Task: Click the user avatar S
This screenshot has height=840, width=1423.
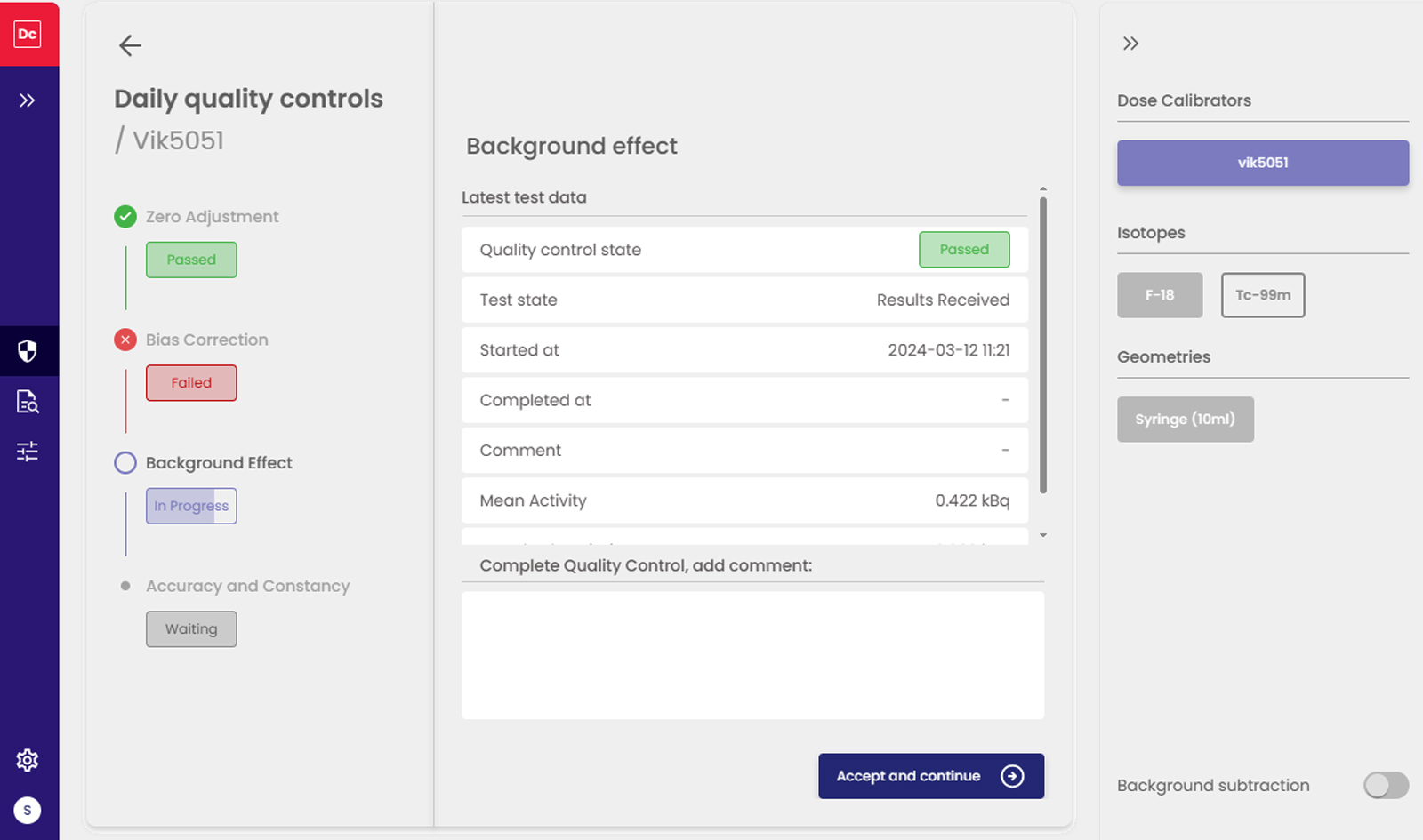Action: pyautogui.click(x=28, y=810)
